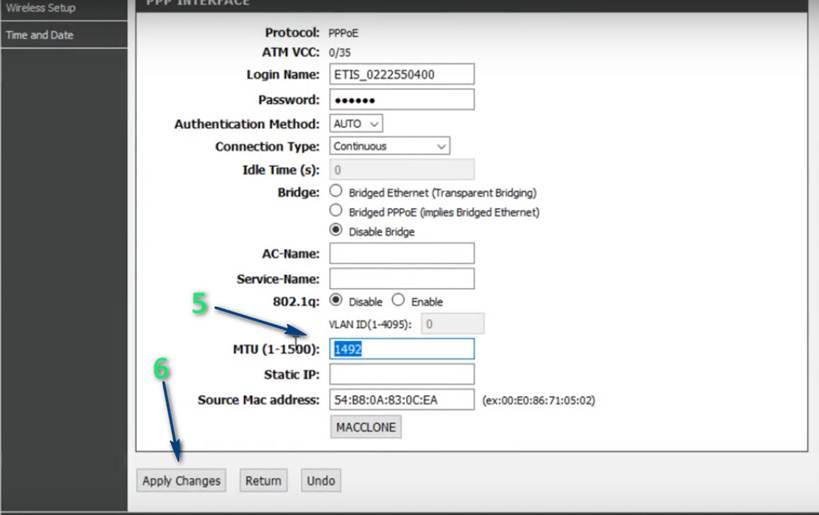The width and height of the screenshot is (819, 515).
Task: Click into the Password field
Action: click(402, 99)
